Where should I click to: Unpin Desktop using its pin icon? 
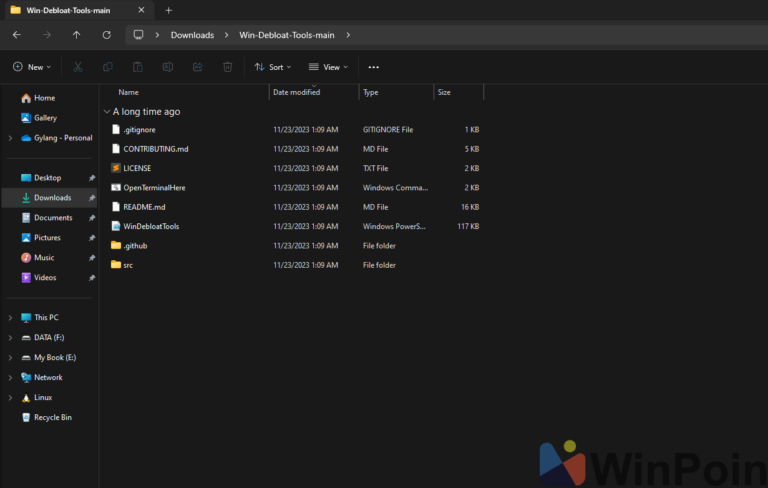pos(92,178)
